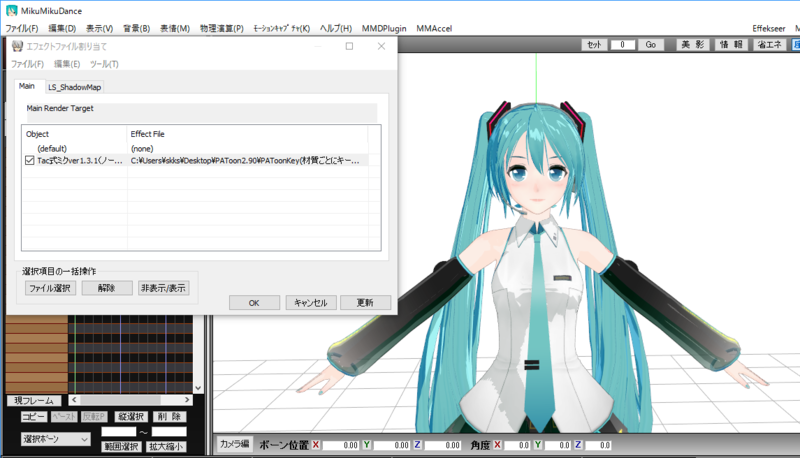
Task: Switch to the LS_ShadowMap tab
Action: 74,87
